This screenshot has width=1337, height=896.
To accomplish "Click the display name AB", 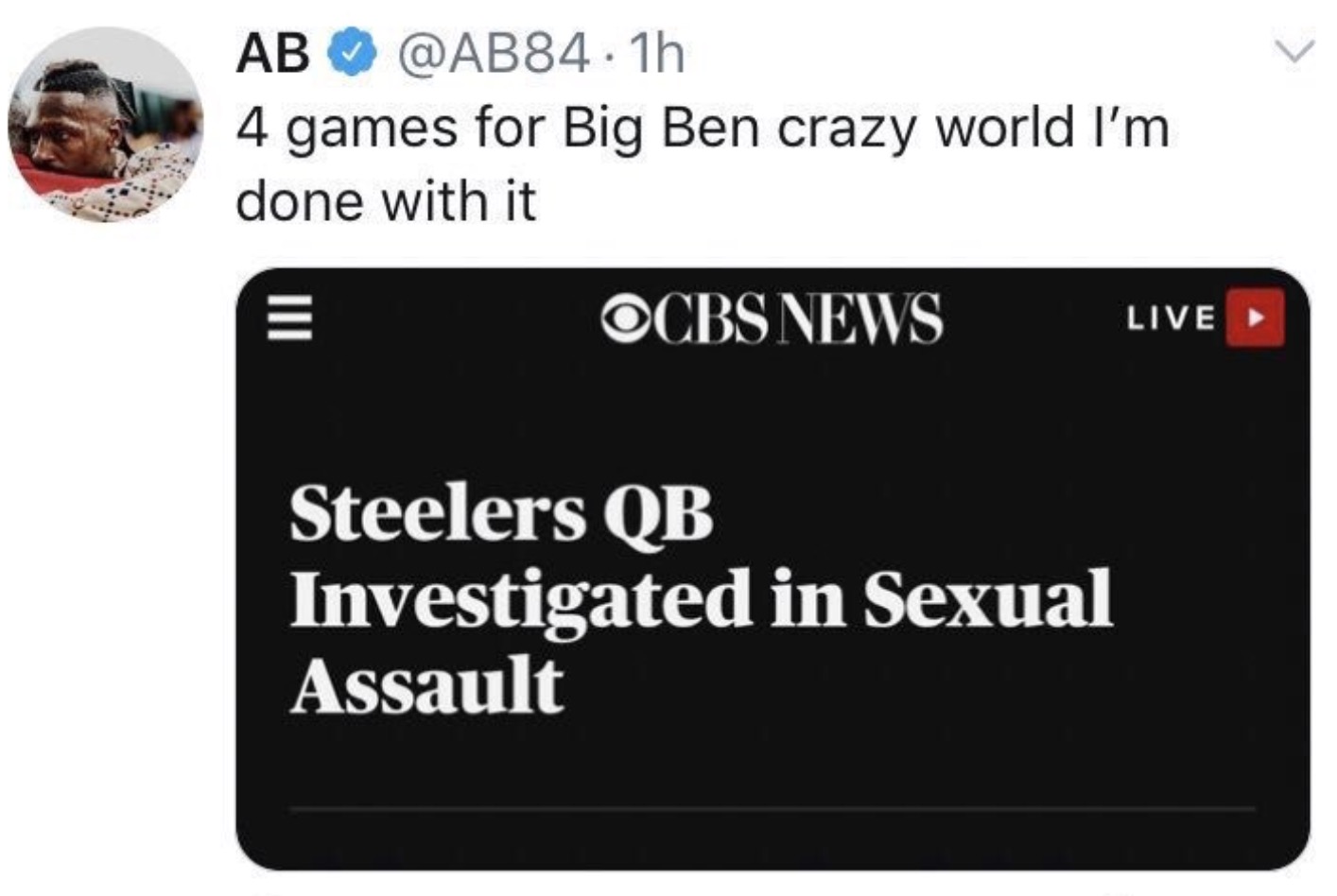I will click(x=272, y=55).
